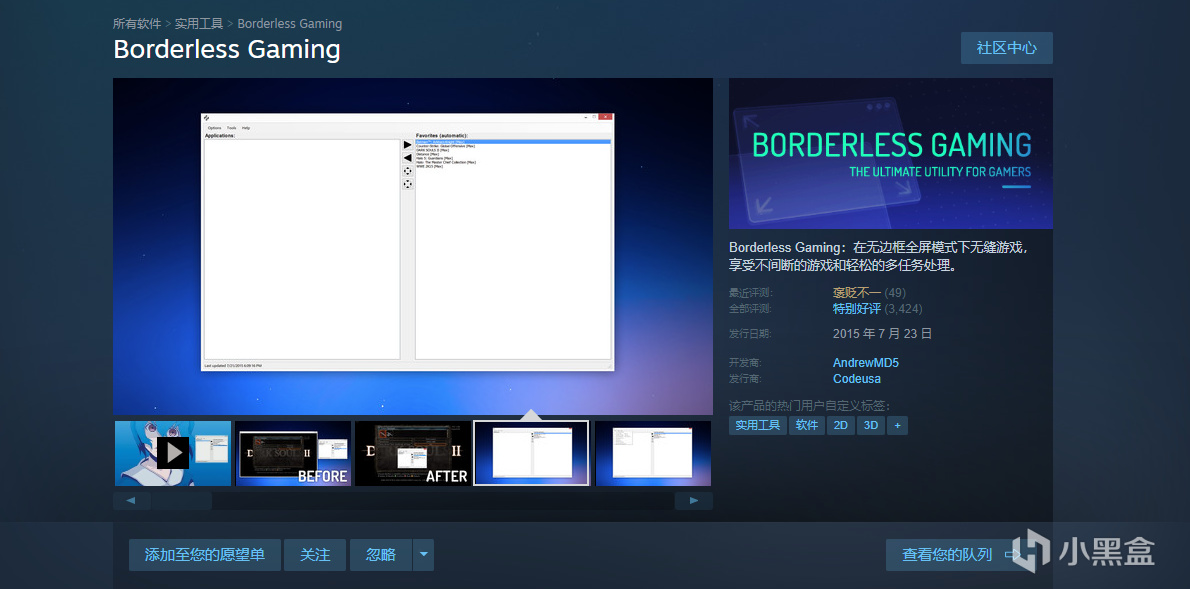The width and height of the screenshot is (1190, 589).
Task: Click the 开发商 label
Action: (x=745, y=363)
